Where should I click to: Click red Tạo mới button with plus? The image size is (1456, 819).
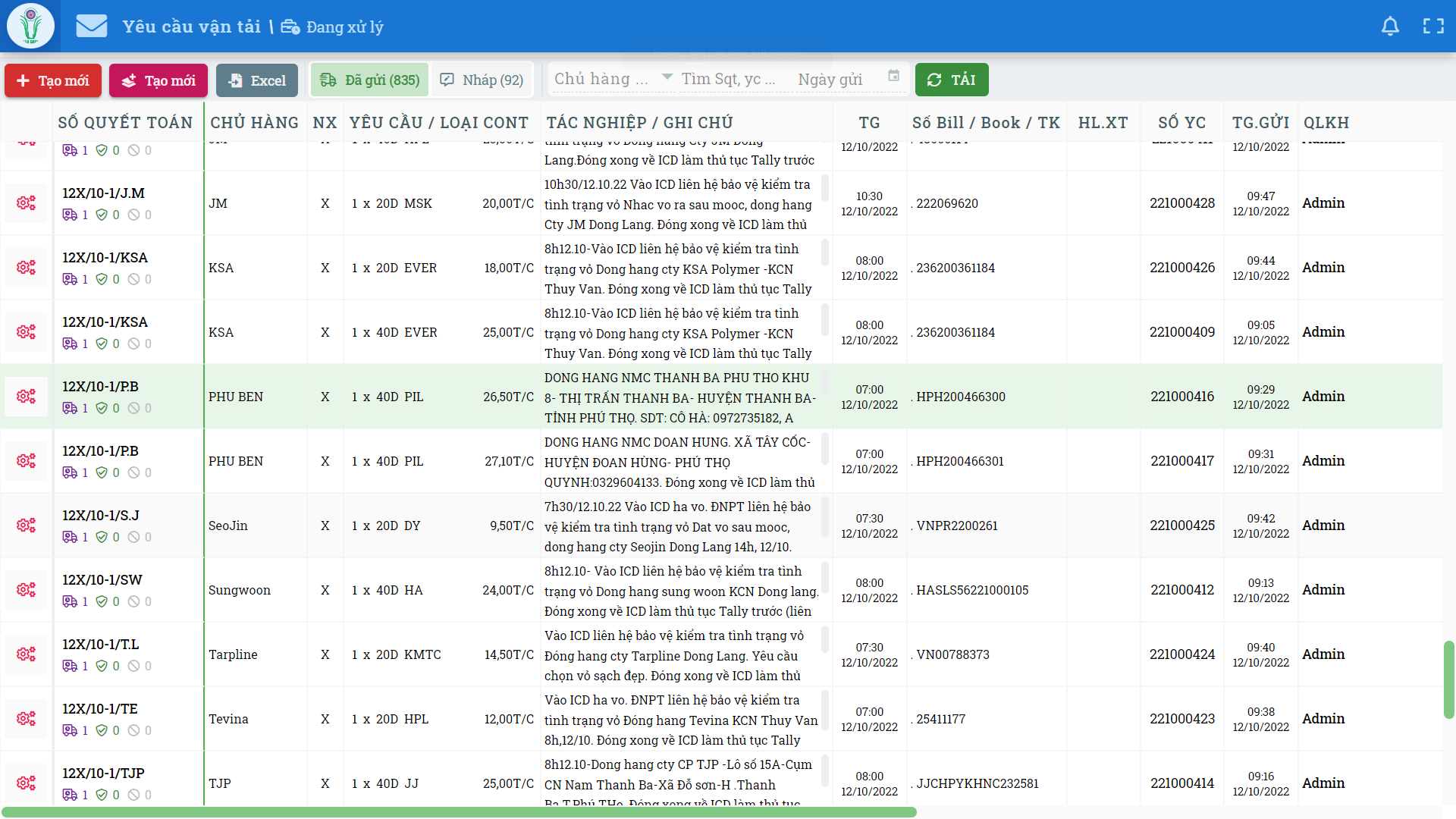pyautogui.click(x=53, y=80)
